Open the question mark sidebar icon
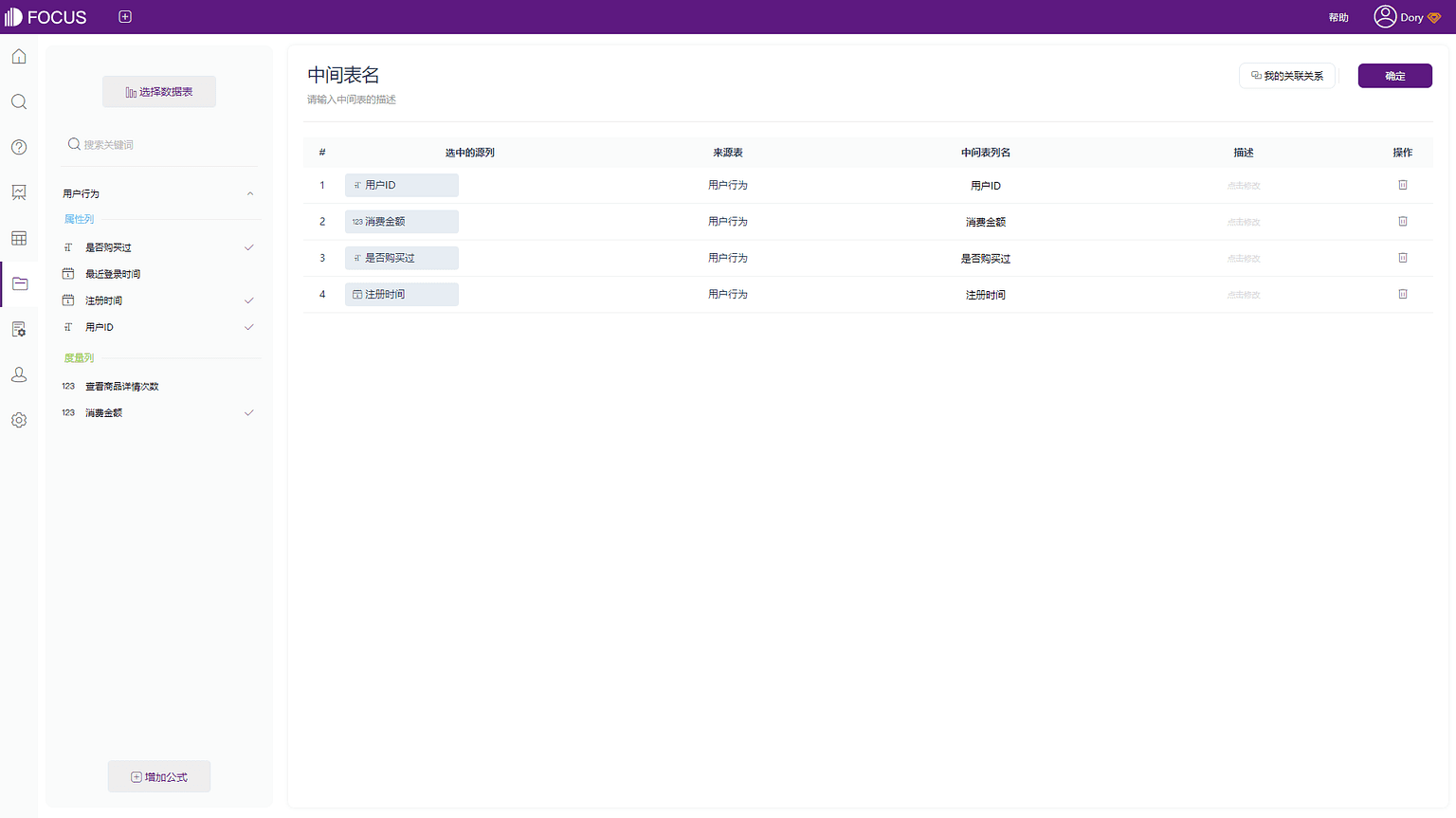Image resolution: width=1456 pixels, height=818 pixels. pyautogui.click(x=19, y=147)
